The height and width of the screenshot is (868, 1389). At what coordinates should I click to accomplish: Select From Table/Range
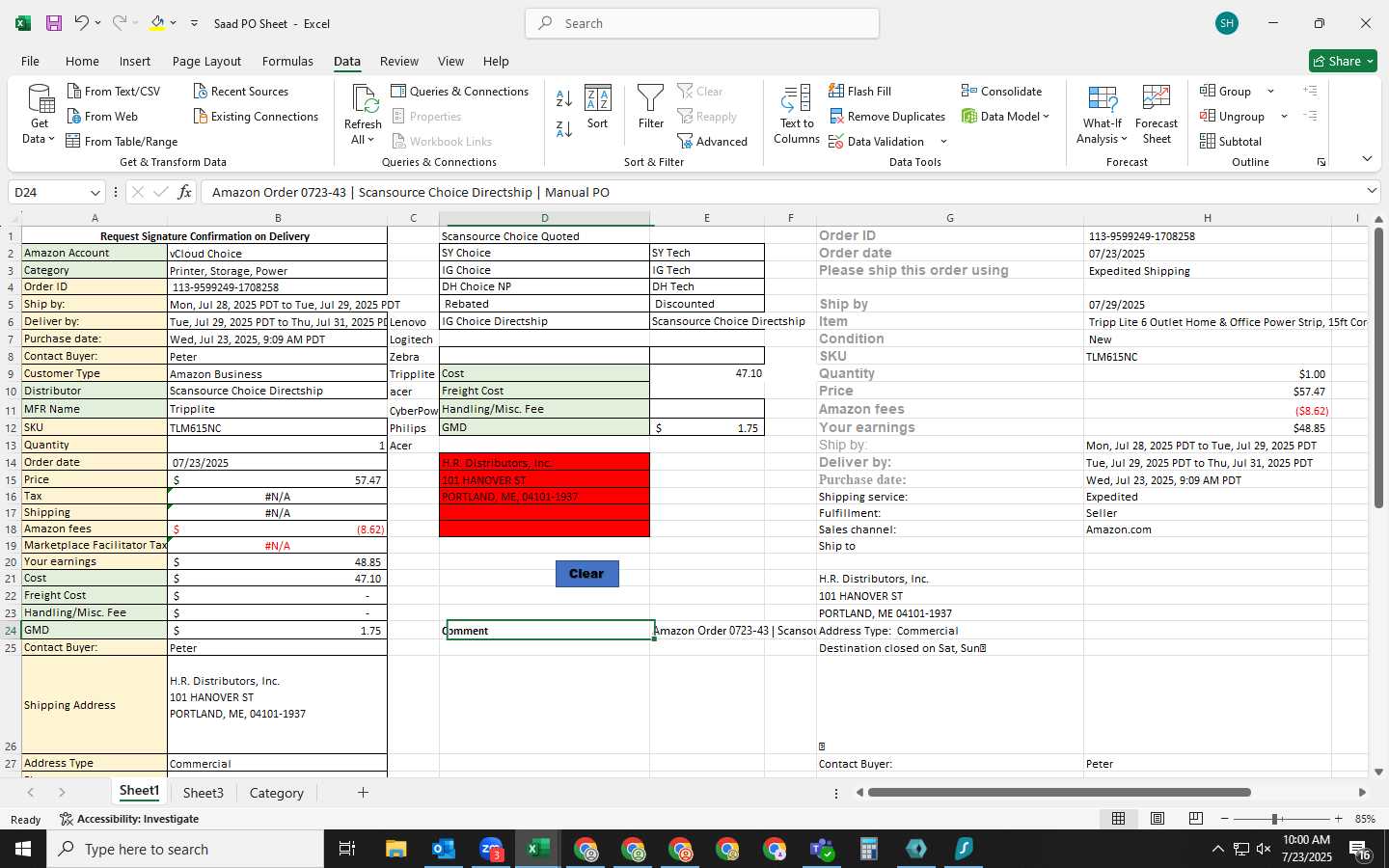122,141
